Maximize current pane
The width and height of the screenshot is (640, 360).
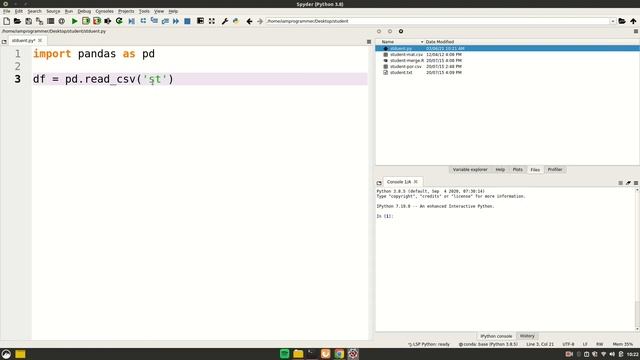200,21
